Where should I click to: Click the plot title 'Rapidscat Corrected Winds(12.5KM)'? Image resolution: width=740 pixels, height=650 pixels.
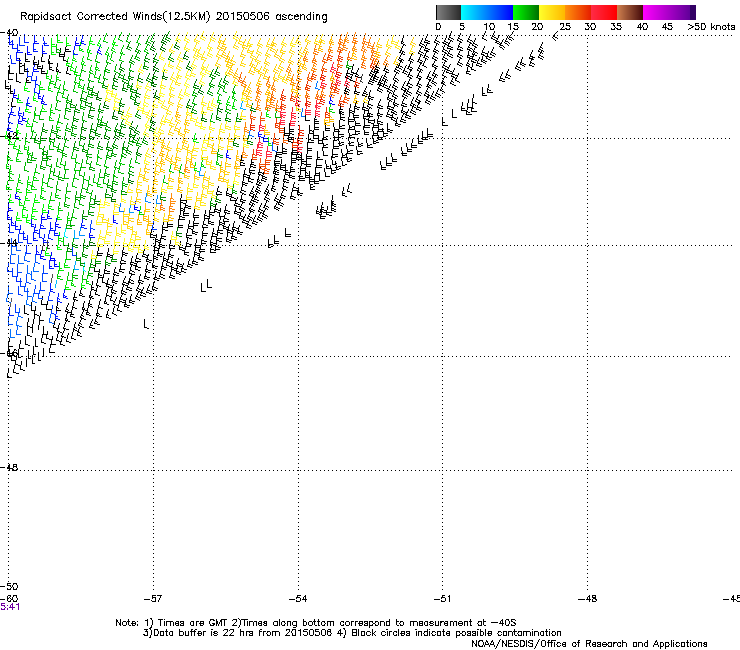pos(115,17)
